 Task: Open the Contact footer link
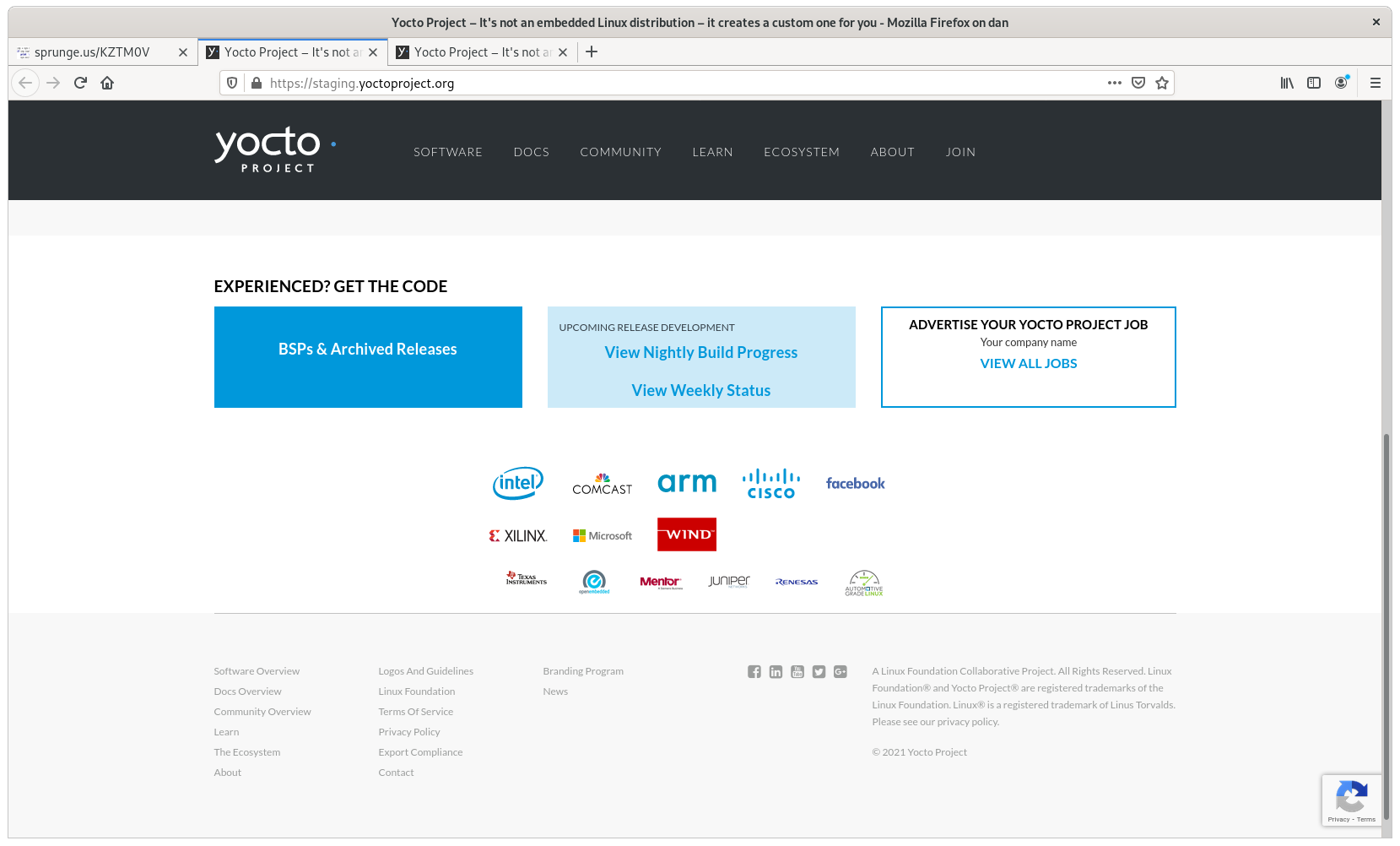[396, 773]
